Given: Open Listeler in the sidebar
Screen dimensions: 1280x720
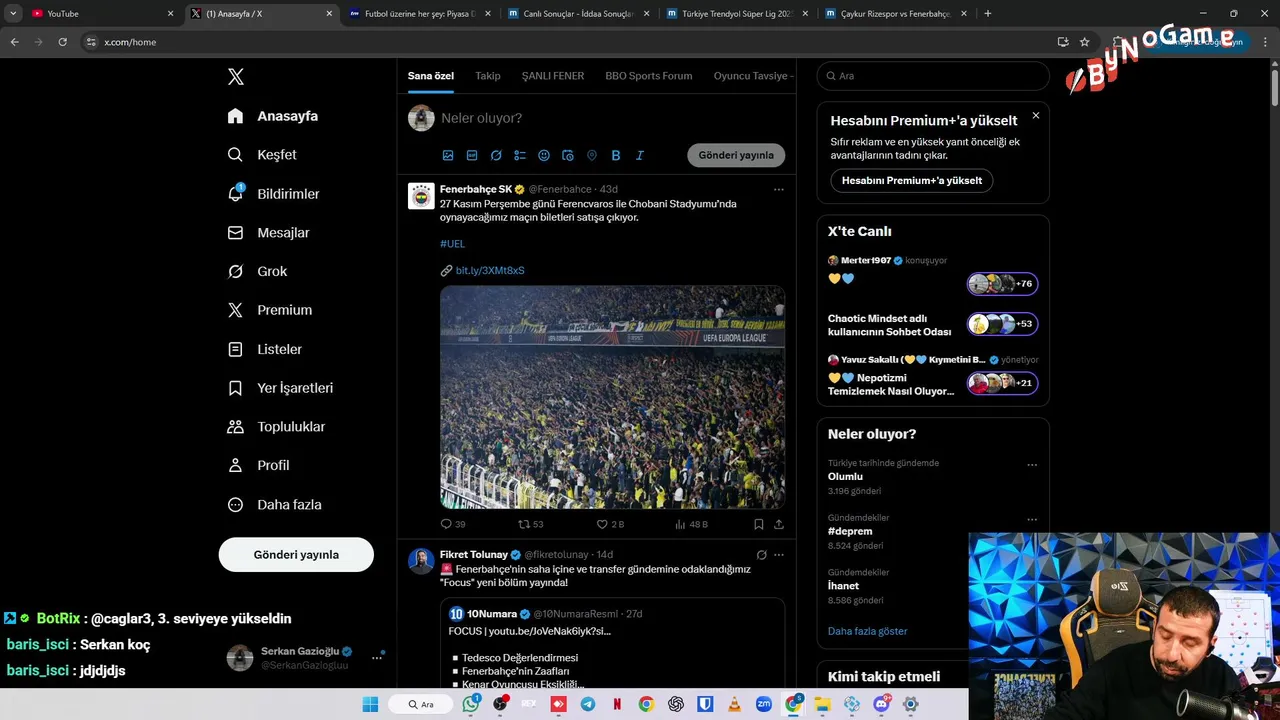Looking at the screenshot, I should click(x=264, y=349).
